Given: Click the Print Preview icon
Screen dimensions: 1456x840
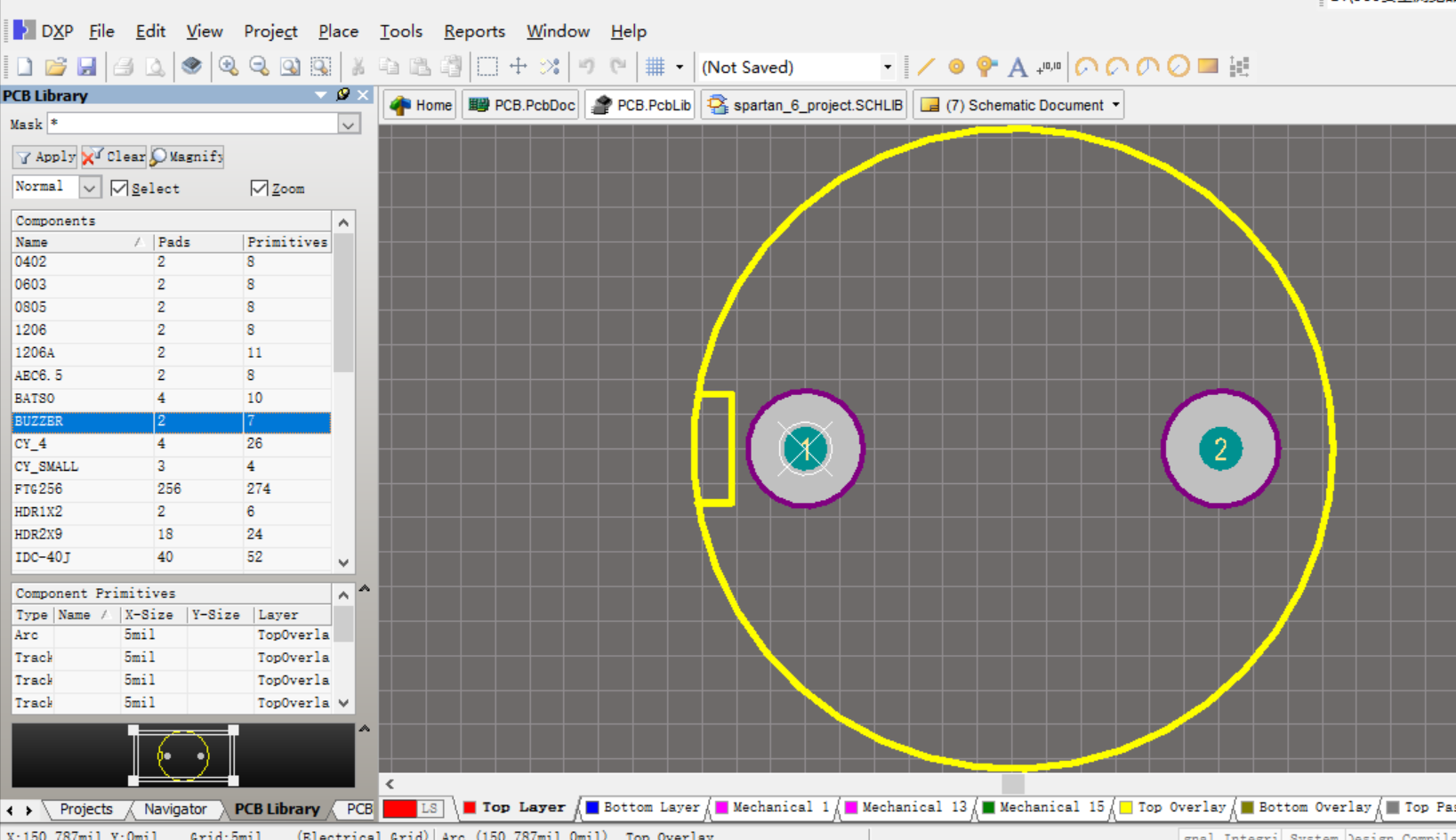Looking at the screenshot, I should click(x=155, y=67).
